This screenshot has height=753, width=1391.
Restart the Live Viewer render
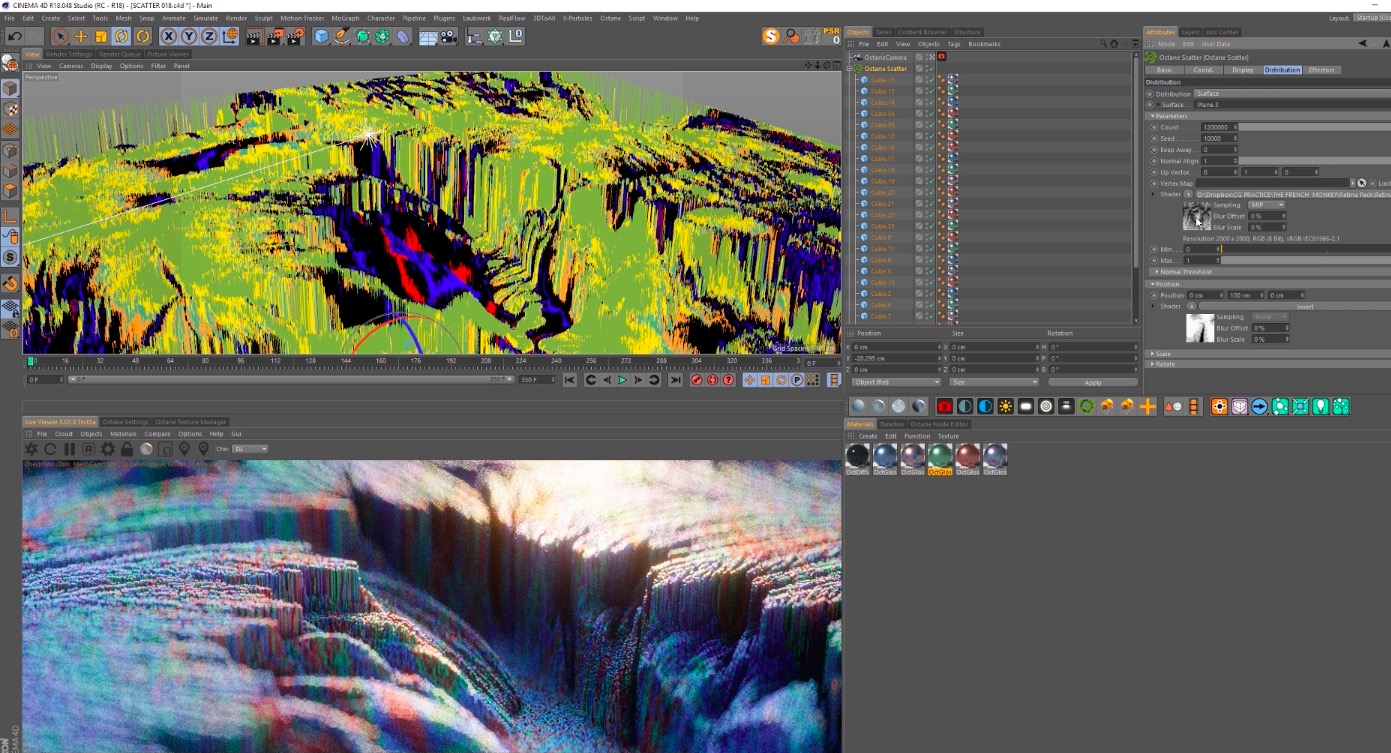pyautogui.click(x=50, y=448)
